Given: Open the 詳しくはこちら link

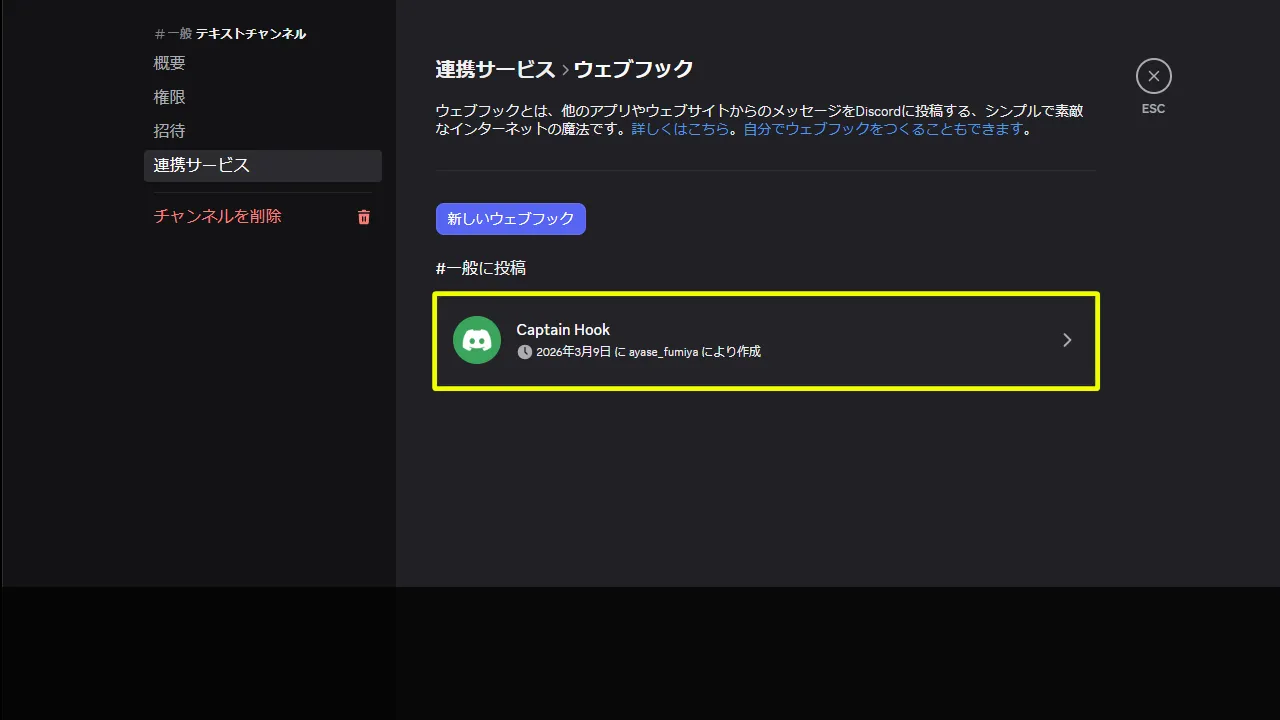Looking at the screenshot, I should [x=682, y=127].
